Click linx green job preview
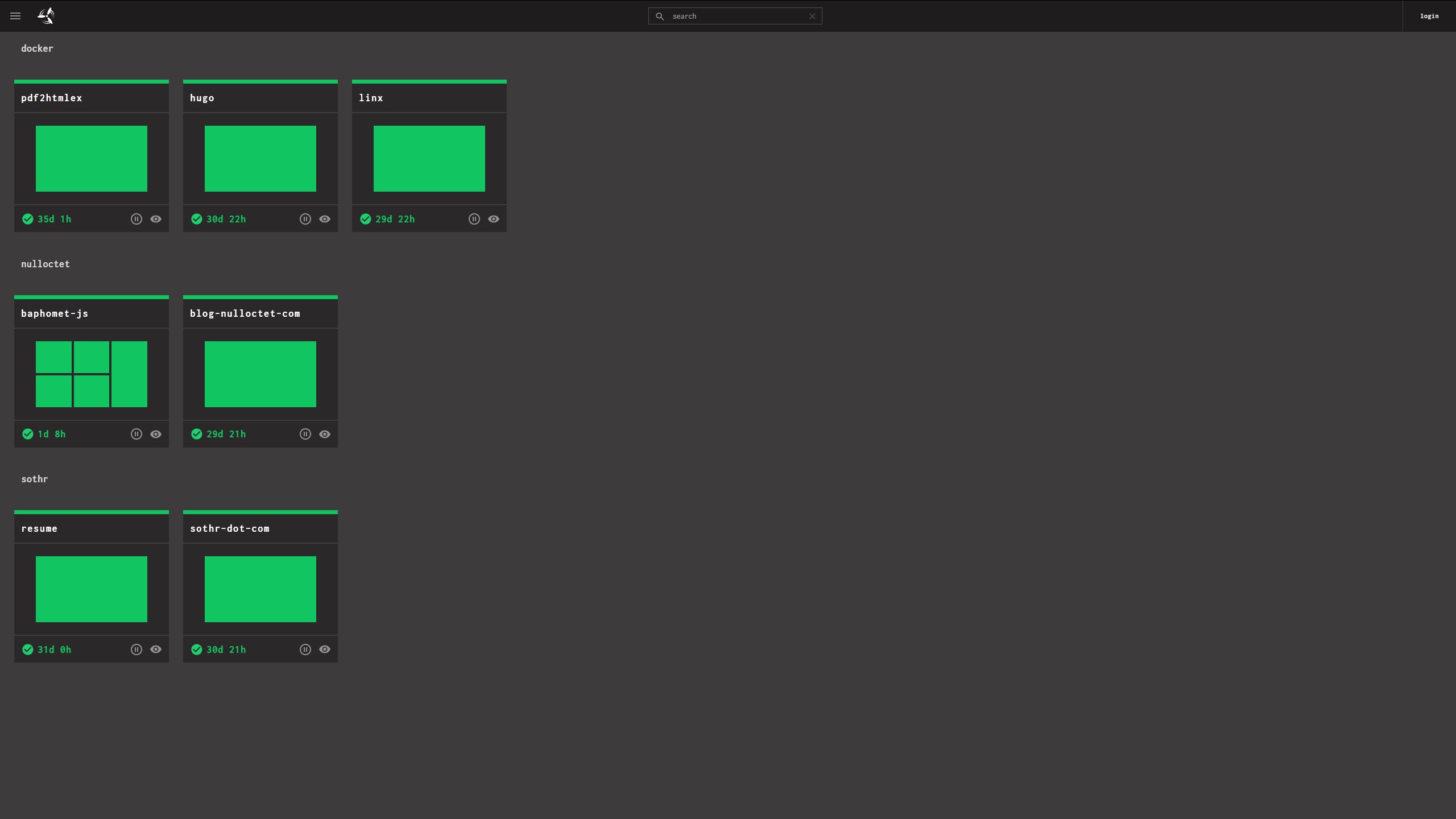 click(x=429, y=159)
